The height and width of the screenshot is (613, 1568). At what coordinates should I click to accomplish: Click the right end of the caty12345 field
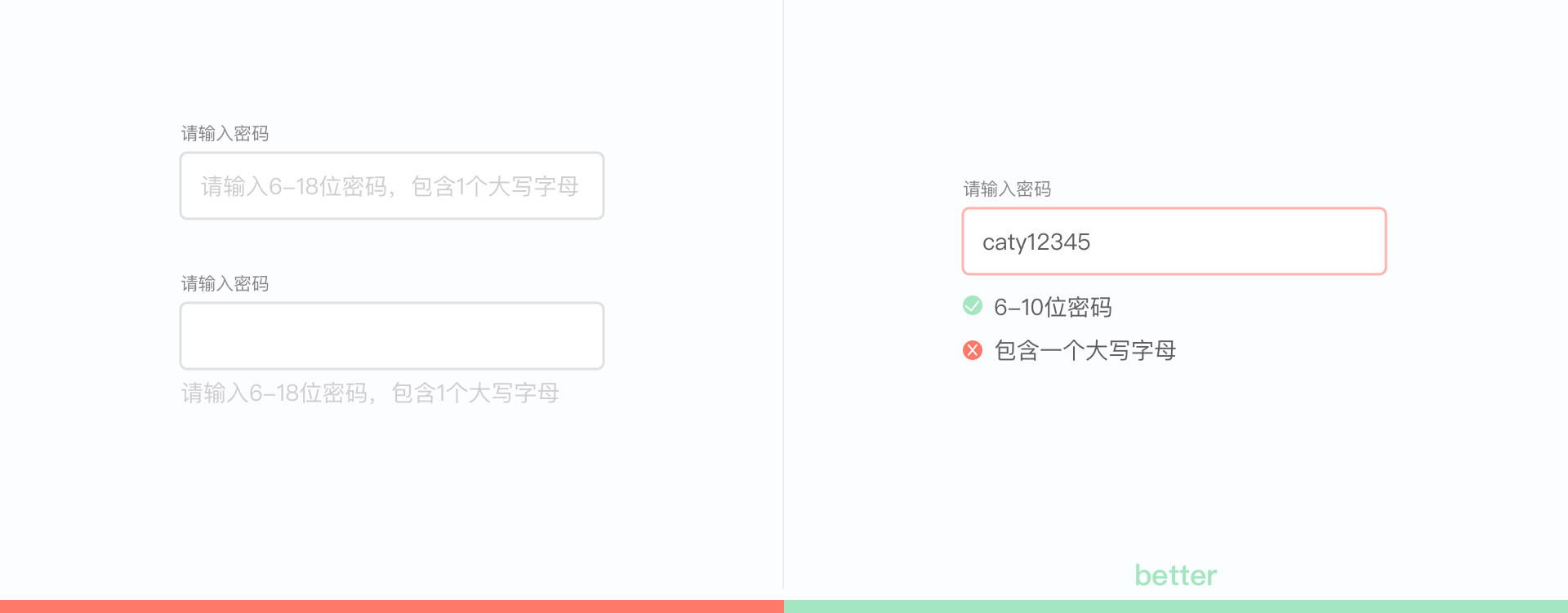[x=1364, y=242]
